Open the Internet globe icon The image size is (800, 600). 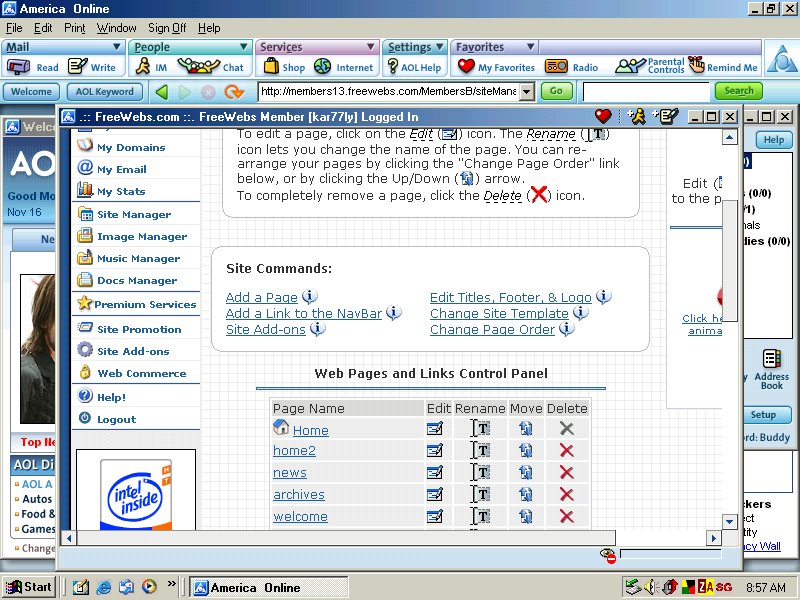322,66
